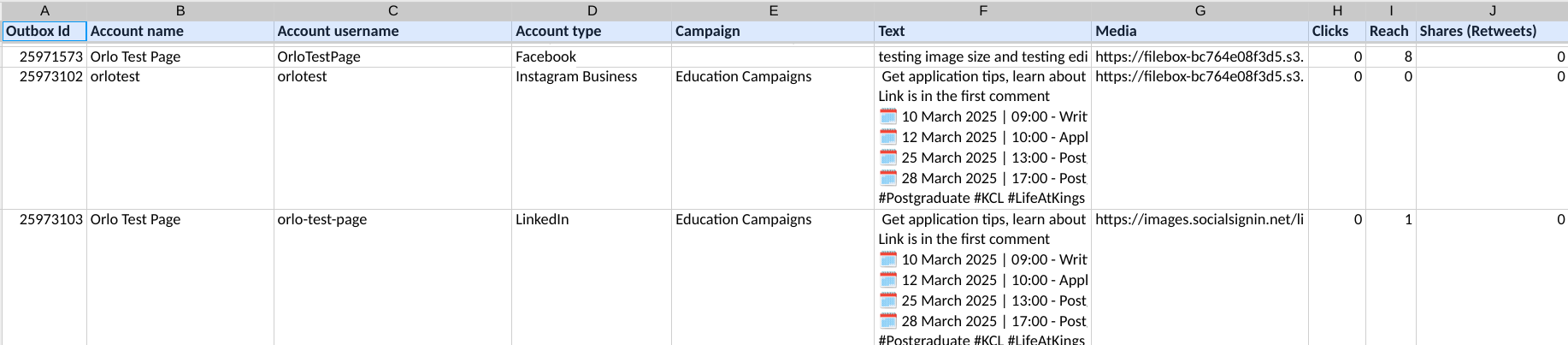
Task: Click calendar icon beside 12 March in LinkedIn row
Action: click(888, 280)
